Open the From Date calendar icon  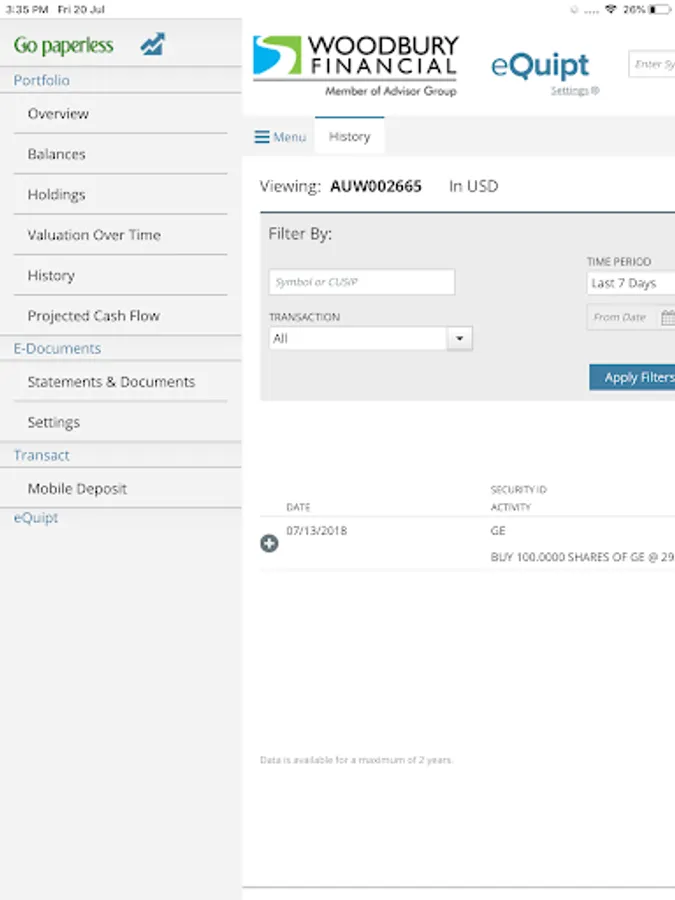click(x=667, y=318)
